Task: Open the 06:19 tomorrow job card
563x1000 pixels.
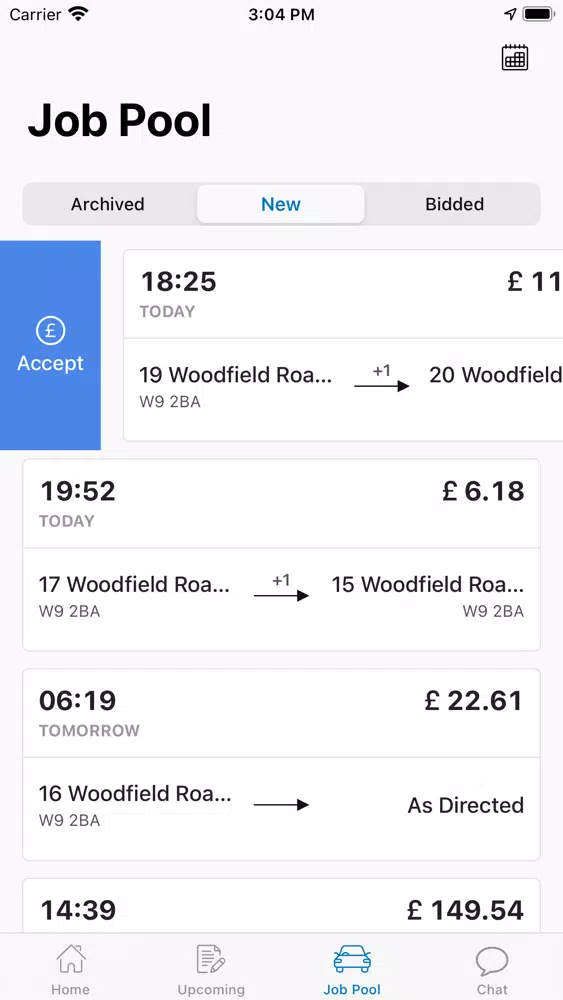Action: pos(281,764)
